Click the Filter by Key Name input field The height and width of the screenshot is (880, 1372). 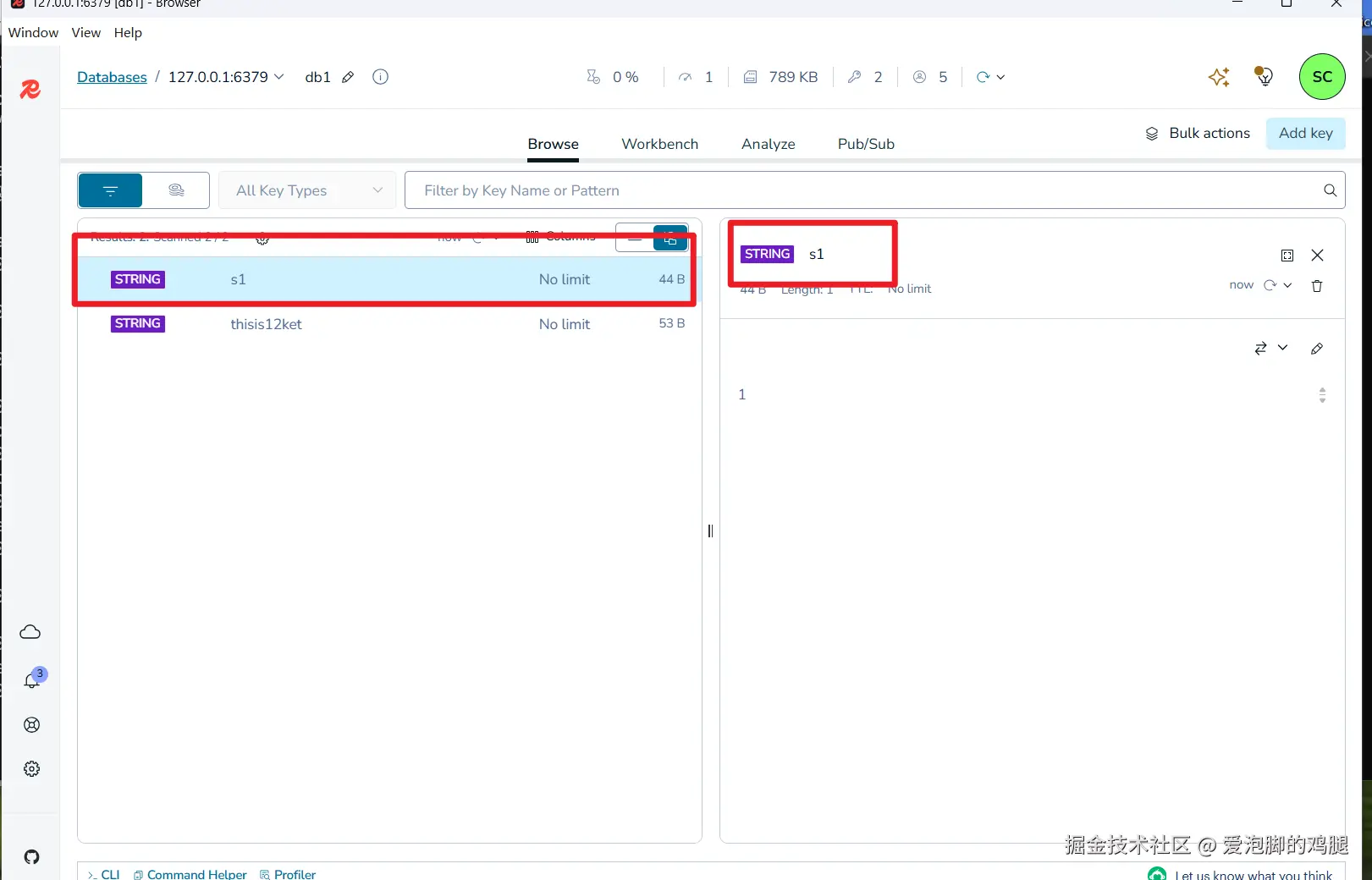pos(862,190)
